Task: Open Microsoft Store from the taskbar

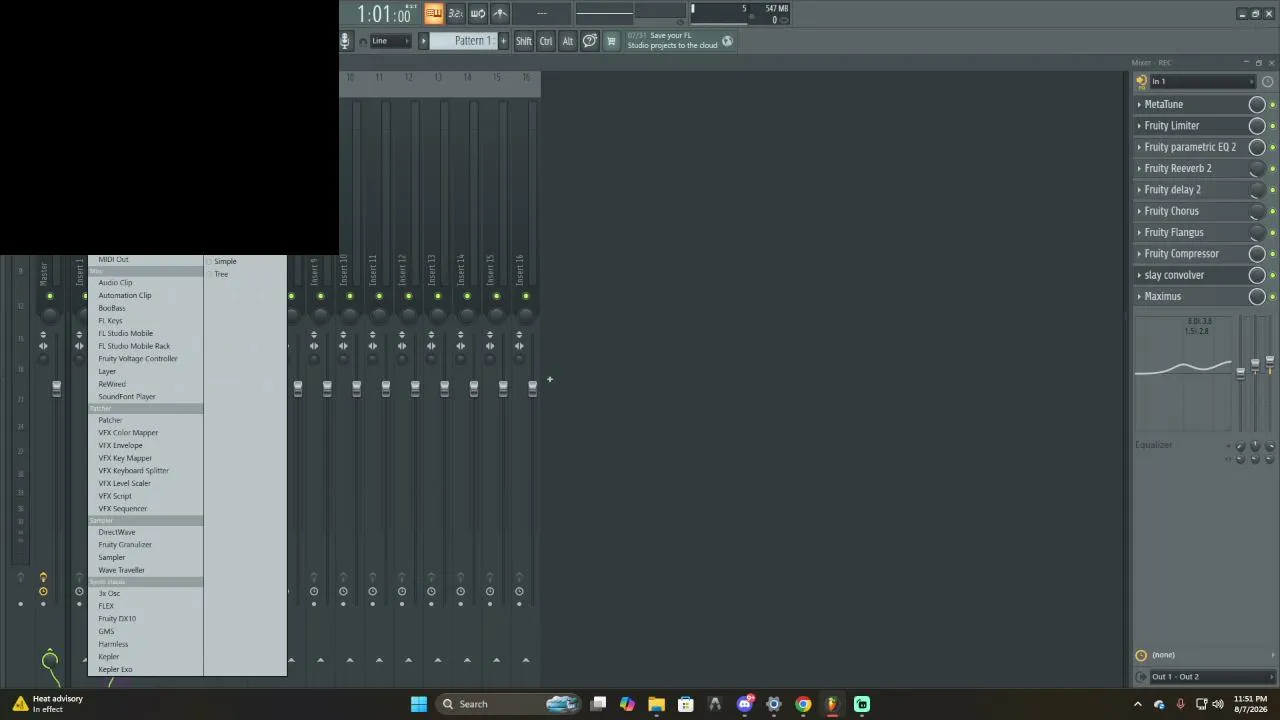Action: [x=685, y=704]
